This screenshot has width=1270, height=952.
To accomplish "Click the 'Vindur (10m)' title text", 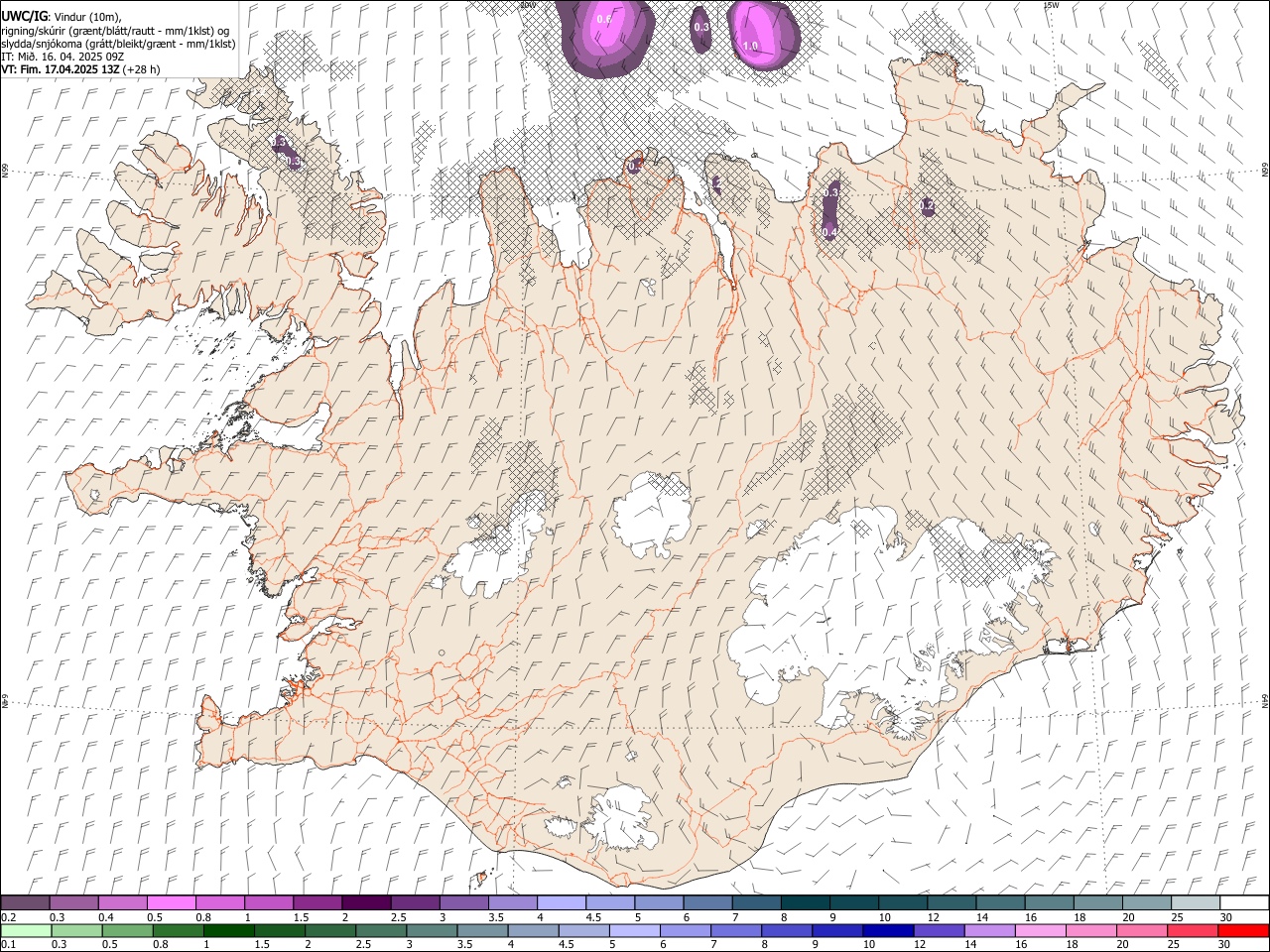I will [x=86, y=17].
